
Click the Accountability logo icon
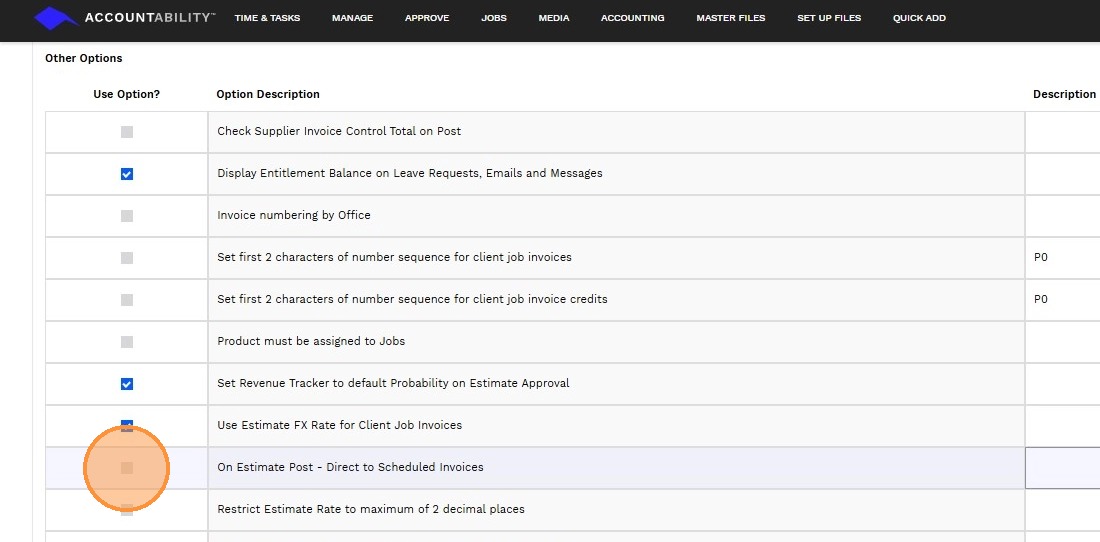tap(56, 18)
